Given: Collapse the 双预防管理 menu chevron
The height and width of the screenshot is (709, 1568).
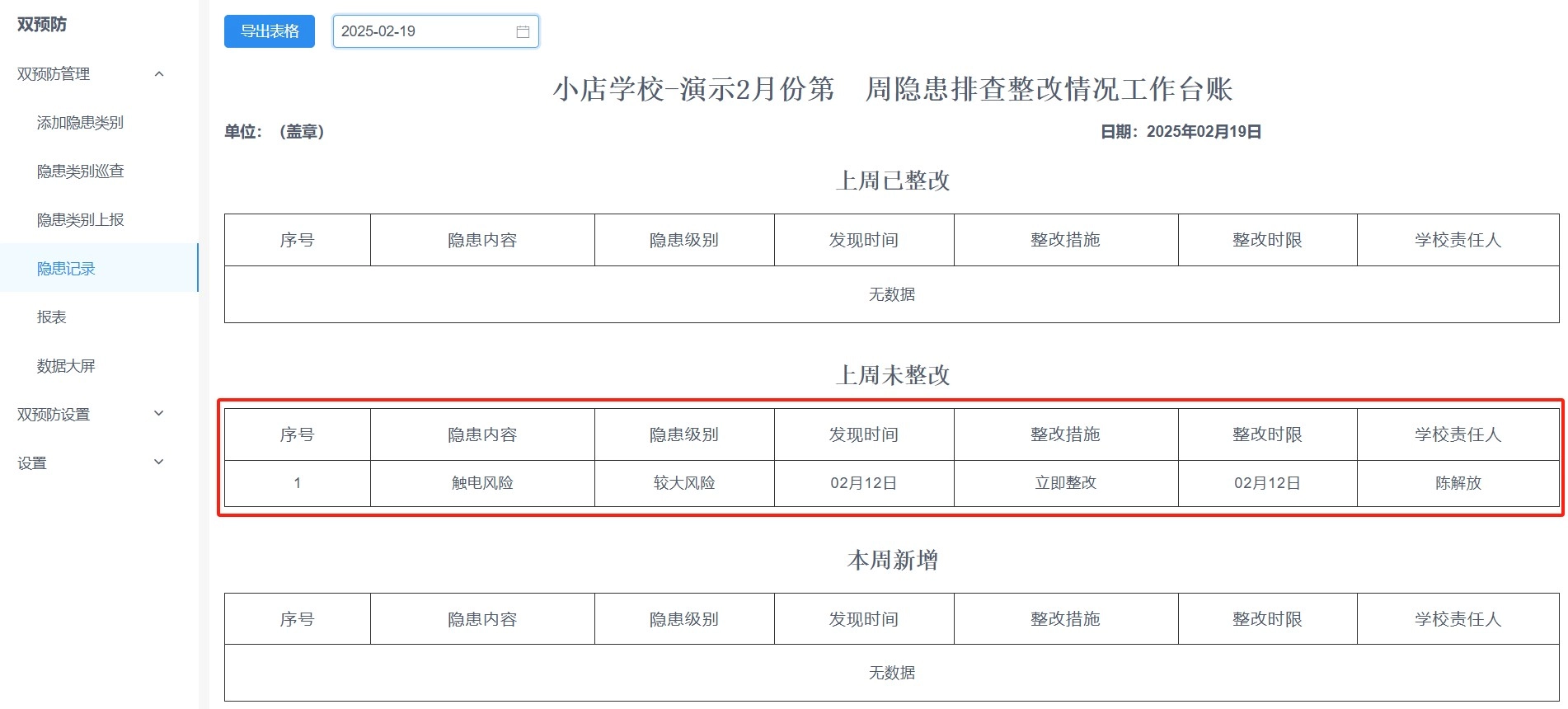Looking at the screenshot, I should point(159,74).
